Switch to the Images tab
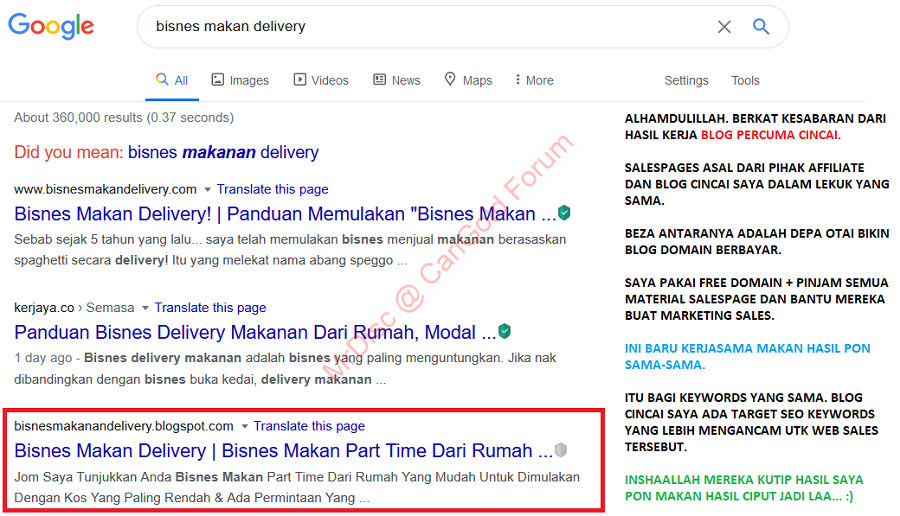This screenshot has height=516, width=900. coord(240,80)
